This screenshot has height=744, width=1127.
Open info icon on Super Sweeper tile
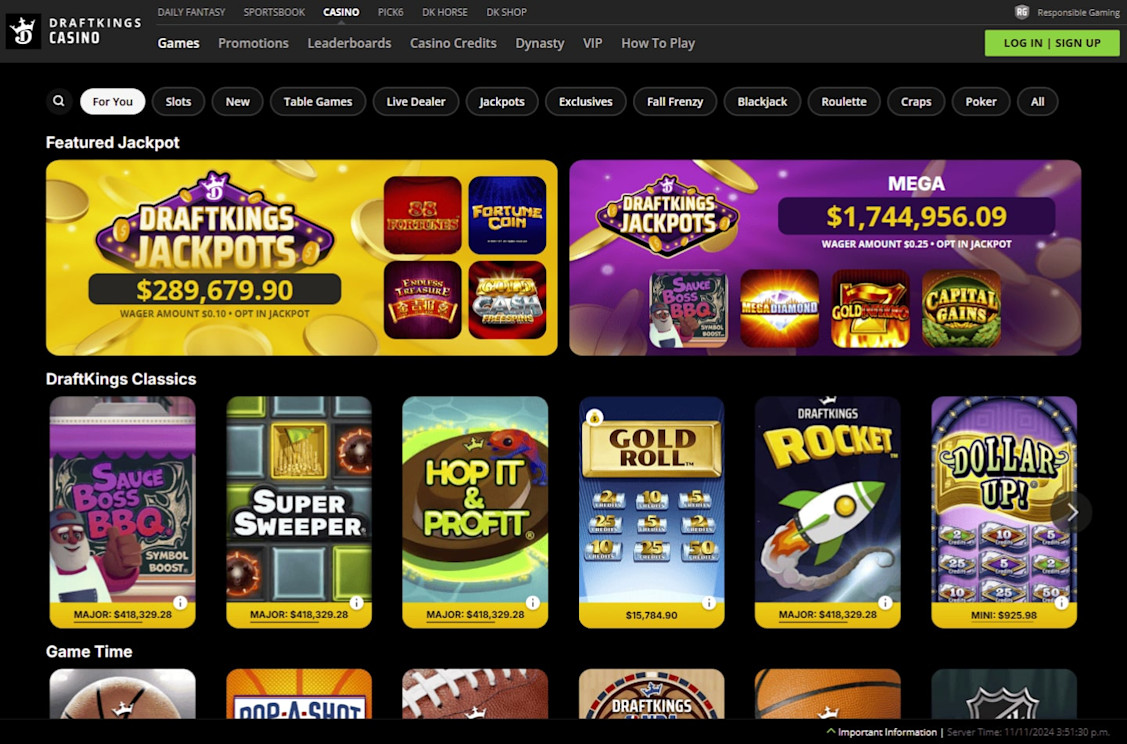[356, 602]
